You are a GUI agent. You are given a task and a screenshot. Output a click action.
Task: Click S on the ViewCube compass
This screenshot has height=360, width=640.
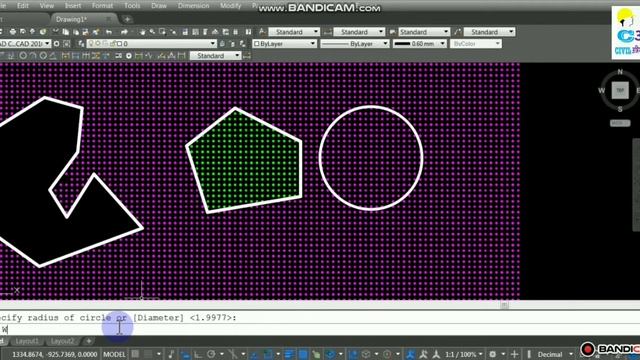[620, 109]
